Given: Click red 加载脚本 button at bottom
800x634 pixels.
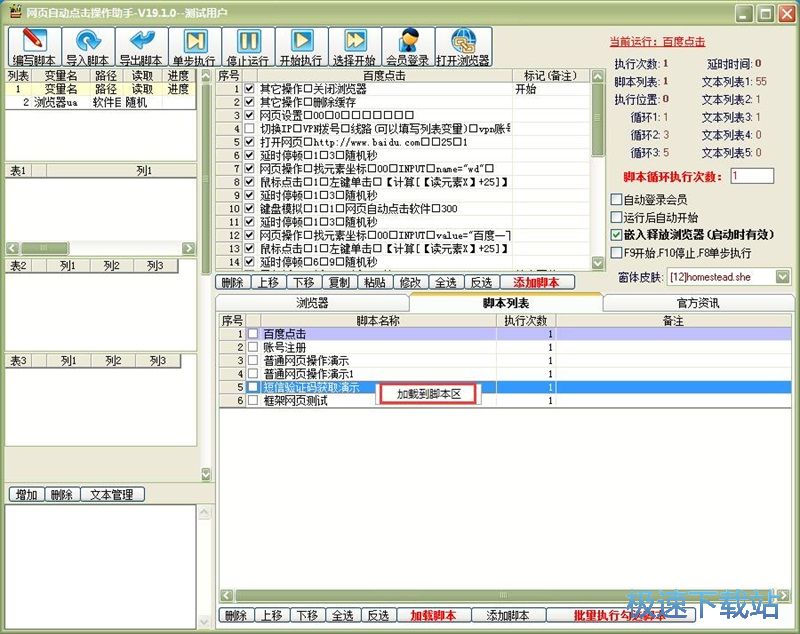Looking at the screenshot, I should (433, 615).
